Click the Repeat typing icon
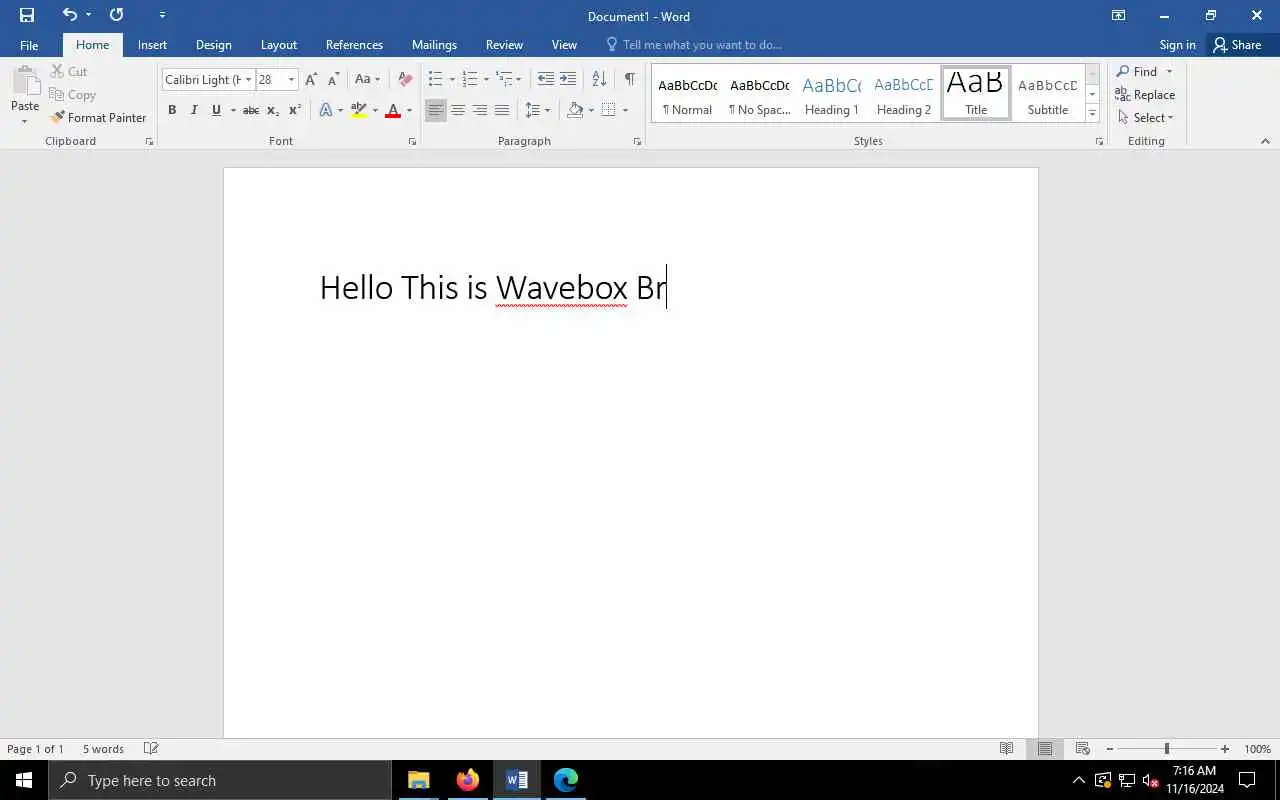The height and width of the screenshot is (800, 1280). coord(116,15)
